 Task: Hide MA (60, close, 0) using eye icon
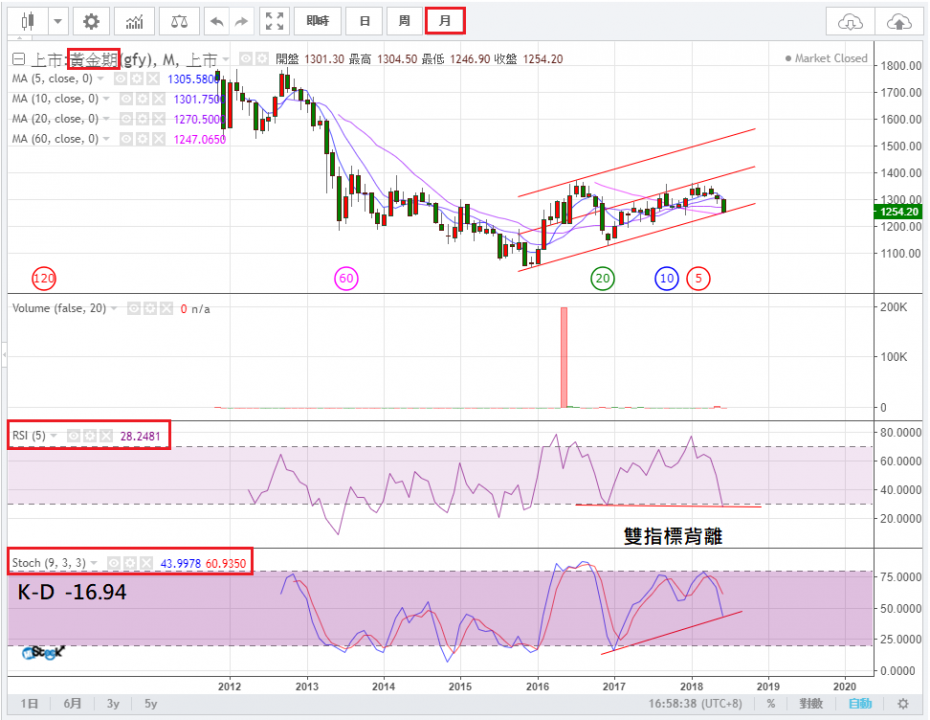126,139
